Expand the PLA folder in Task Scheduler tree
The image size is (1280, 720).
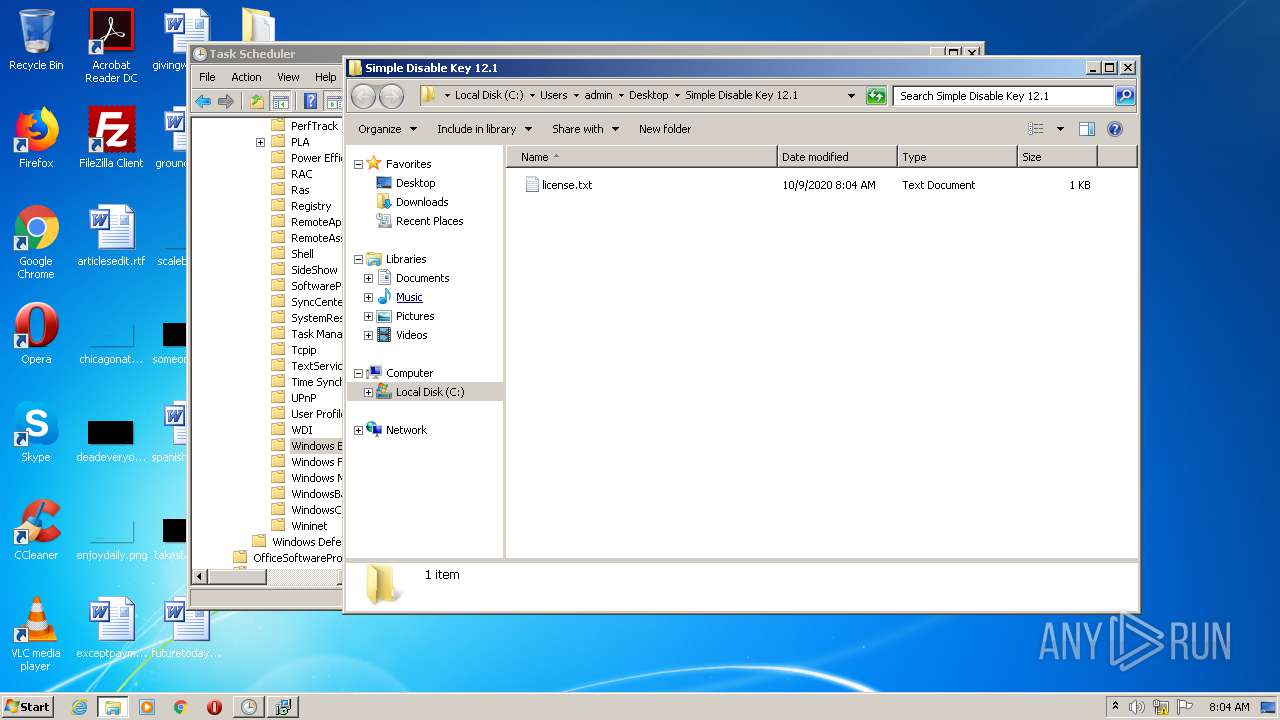260,142
